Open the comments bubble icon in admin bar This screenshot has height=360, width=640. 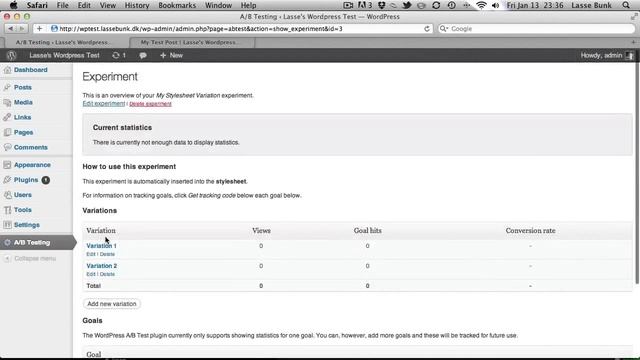142,56
